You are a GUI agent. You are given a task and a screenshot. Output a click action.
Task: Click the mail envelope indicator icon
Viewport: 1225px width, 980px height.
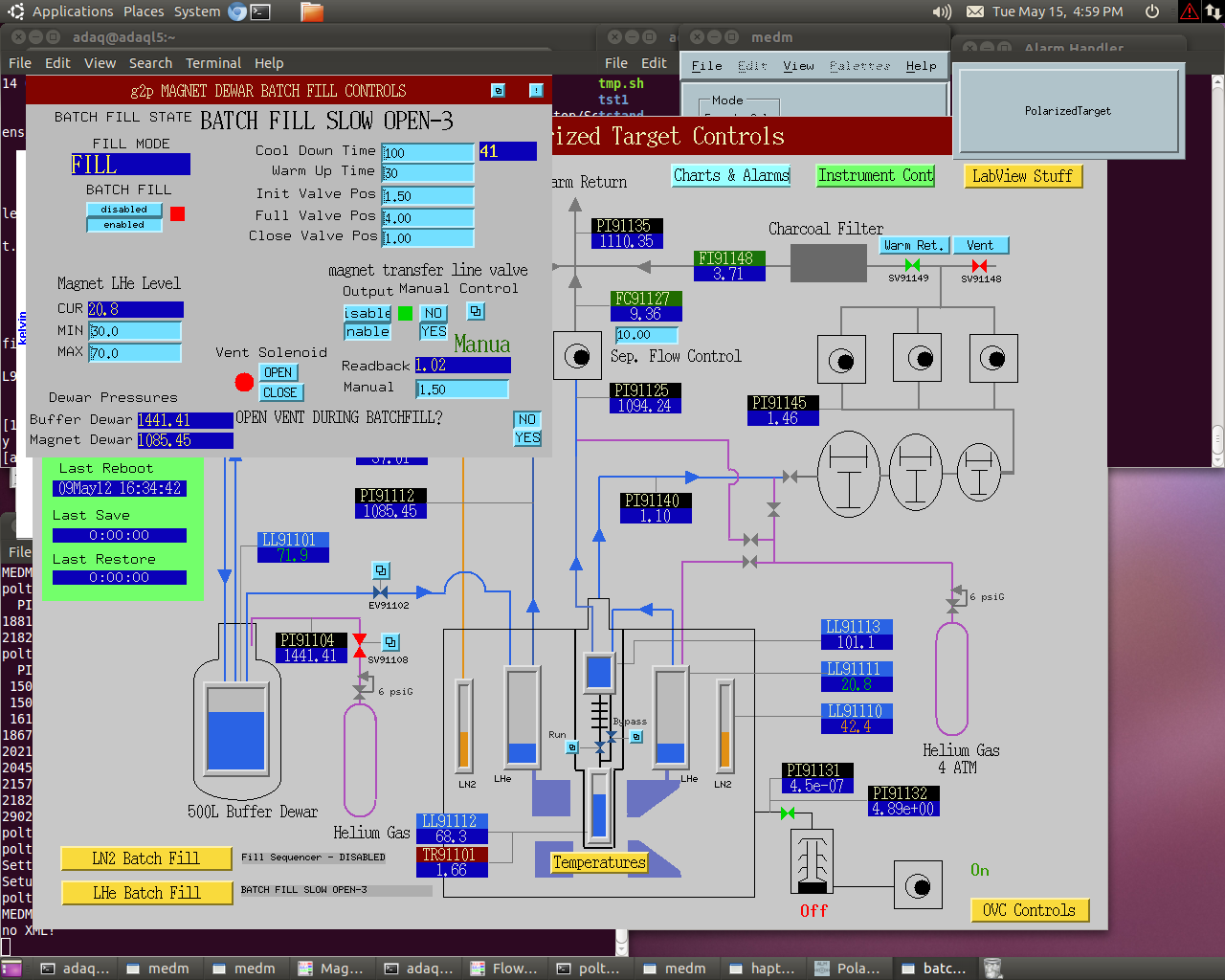coord(974,11)
